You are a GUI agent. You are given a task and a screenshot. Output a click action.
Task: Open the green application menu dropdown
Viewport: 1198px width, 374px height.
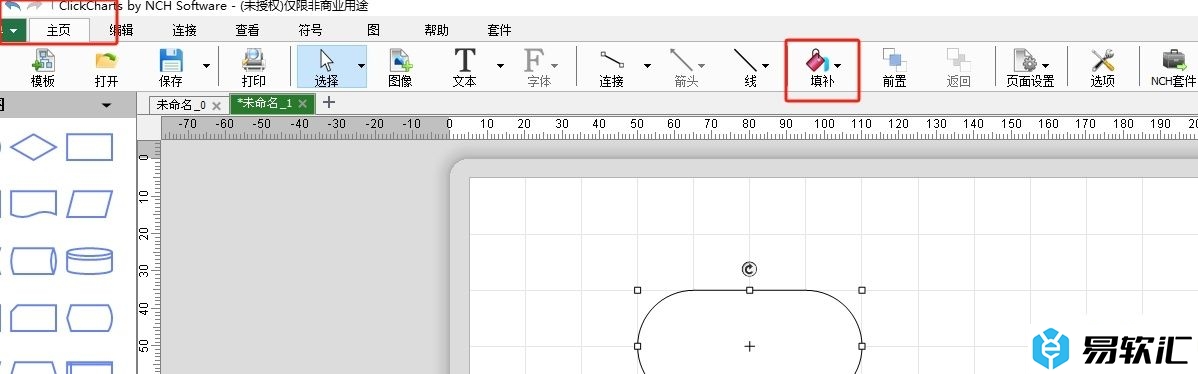(14, 31)
